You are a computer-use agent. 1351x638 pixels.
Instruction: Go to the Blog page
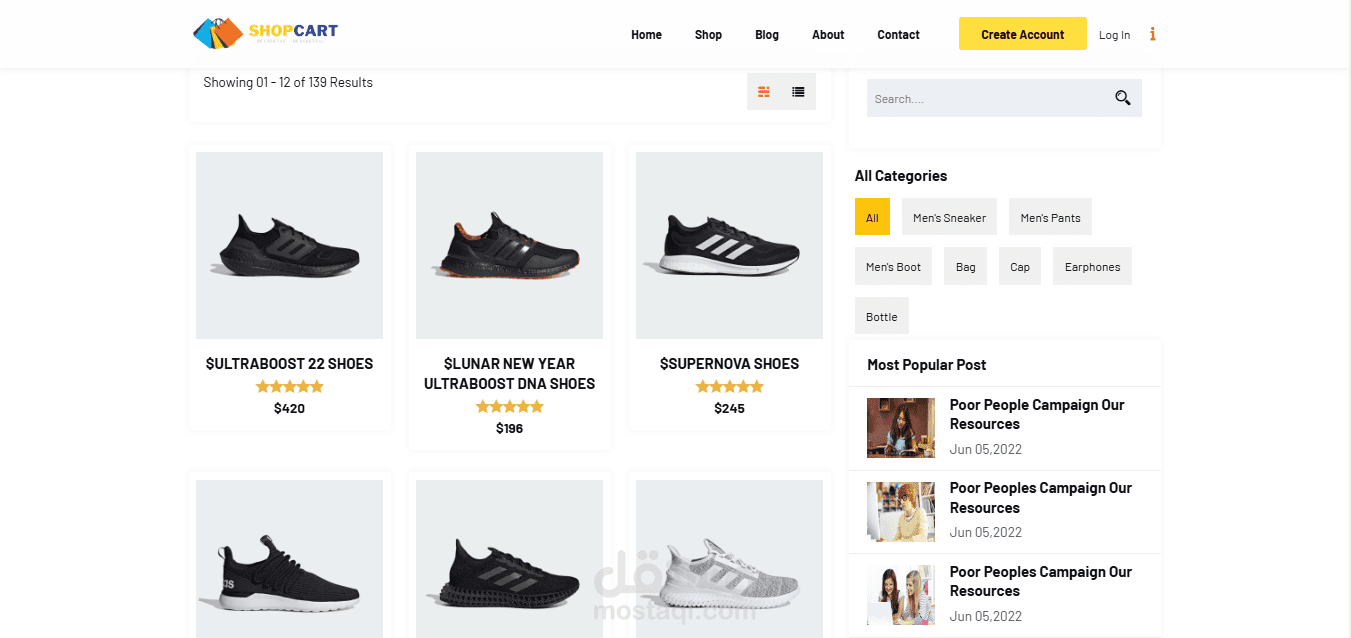point(767,35)
